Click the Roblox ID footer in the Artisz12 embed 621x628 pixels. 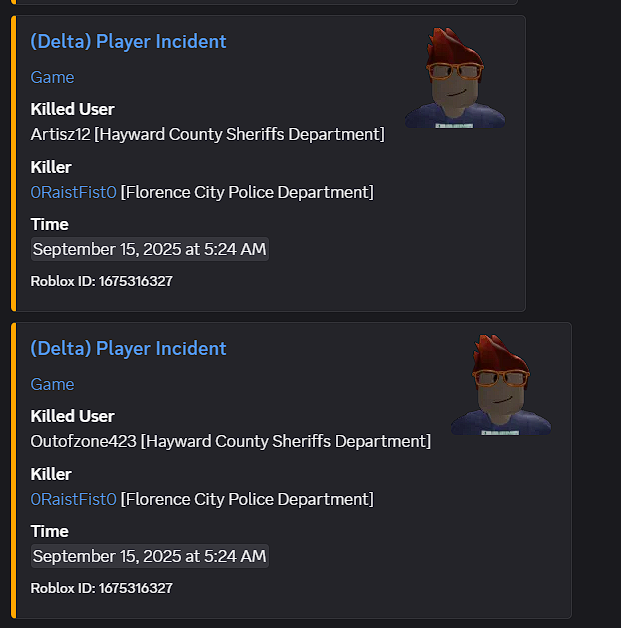point(101,281)
